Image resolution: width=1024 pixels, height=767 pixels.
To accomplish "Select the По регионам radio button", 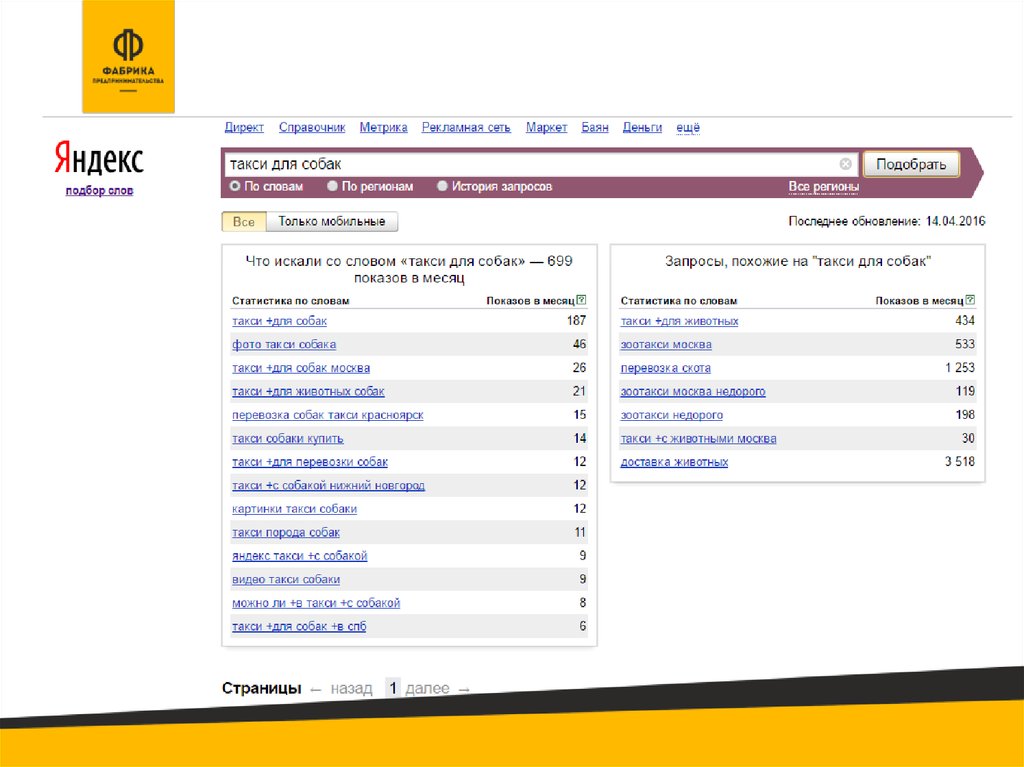I will 332,187.
